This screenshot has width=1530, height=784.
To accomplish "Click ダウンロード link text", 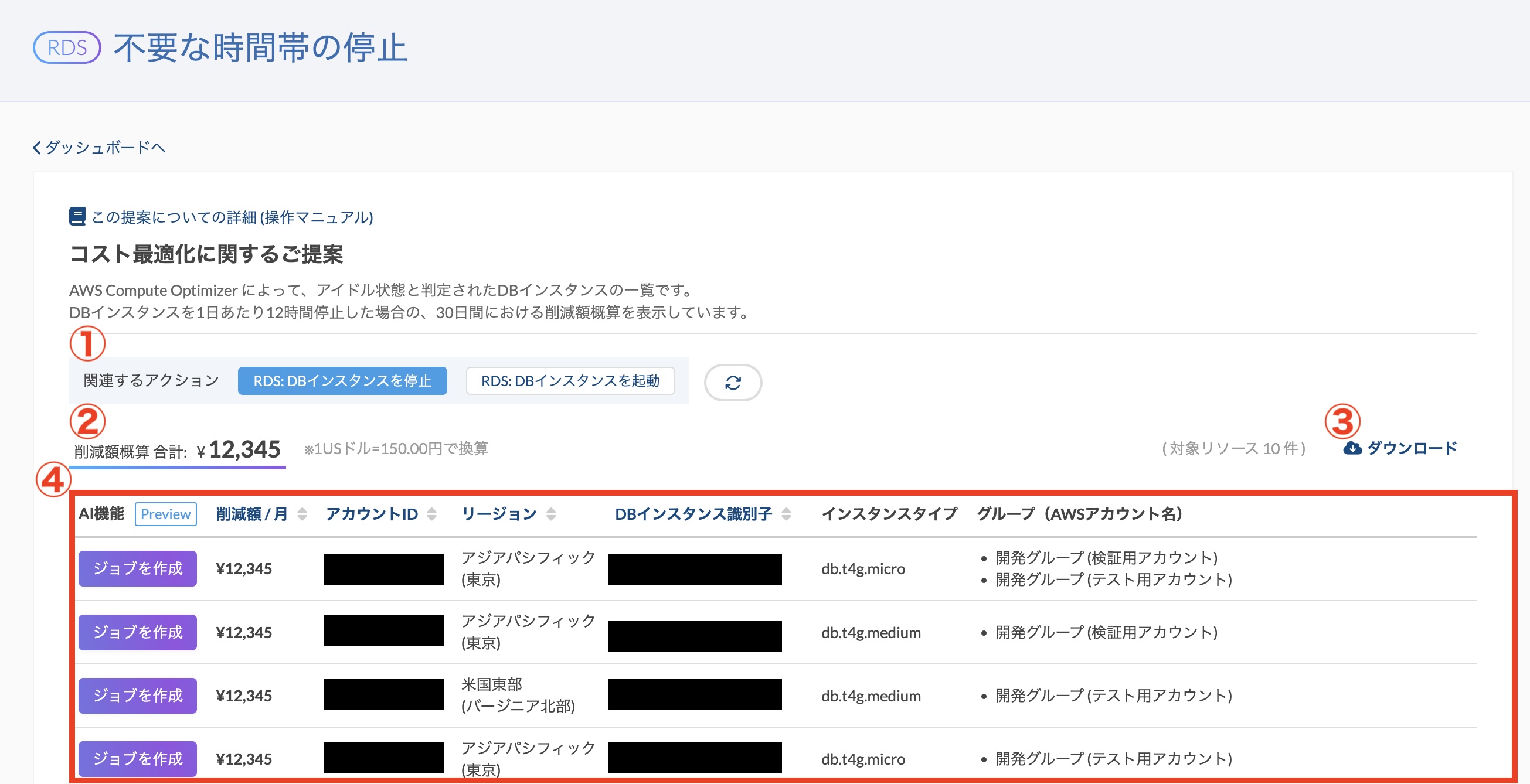I will [1412, 448].
